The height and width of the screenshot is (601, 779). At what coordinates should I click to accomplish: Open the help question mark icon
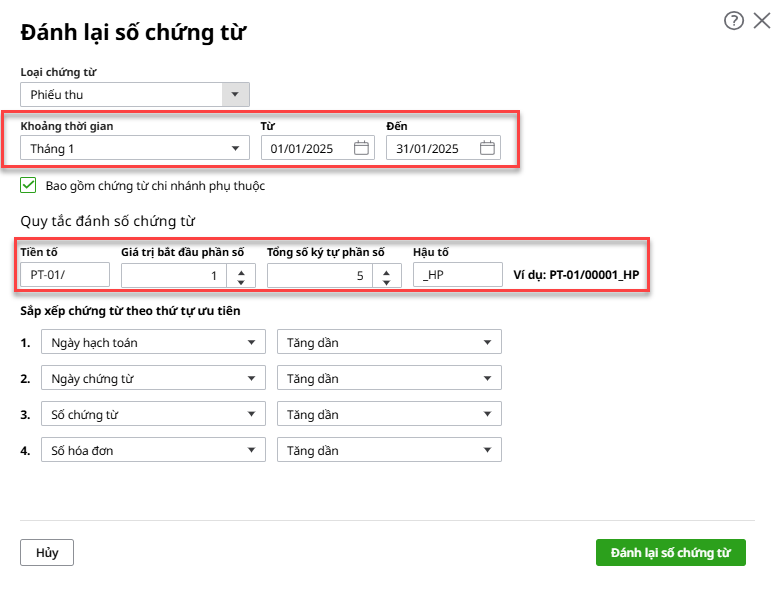tap(734, 21)
